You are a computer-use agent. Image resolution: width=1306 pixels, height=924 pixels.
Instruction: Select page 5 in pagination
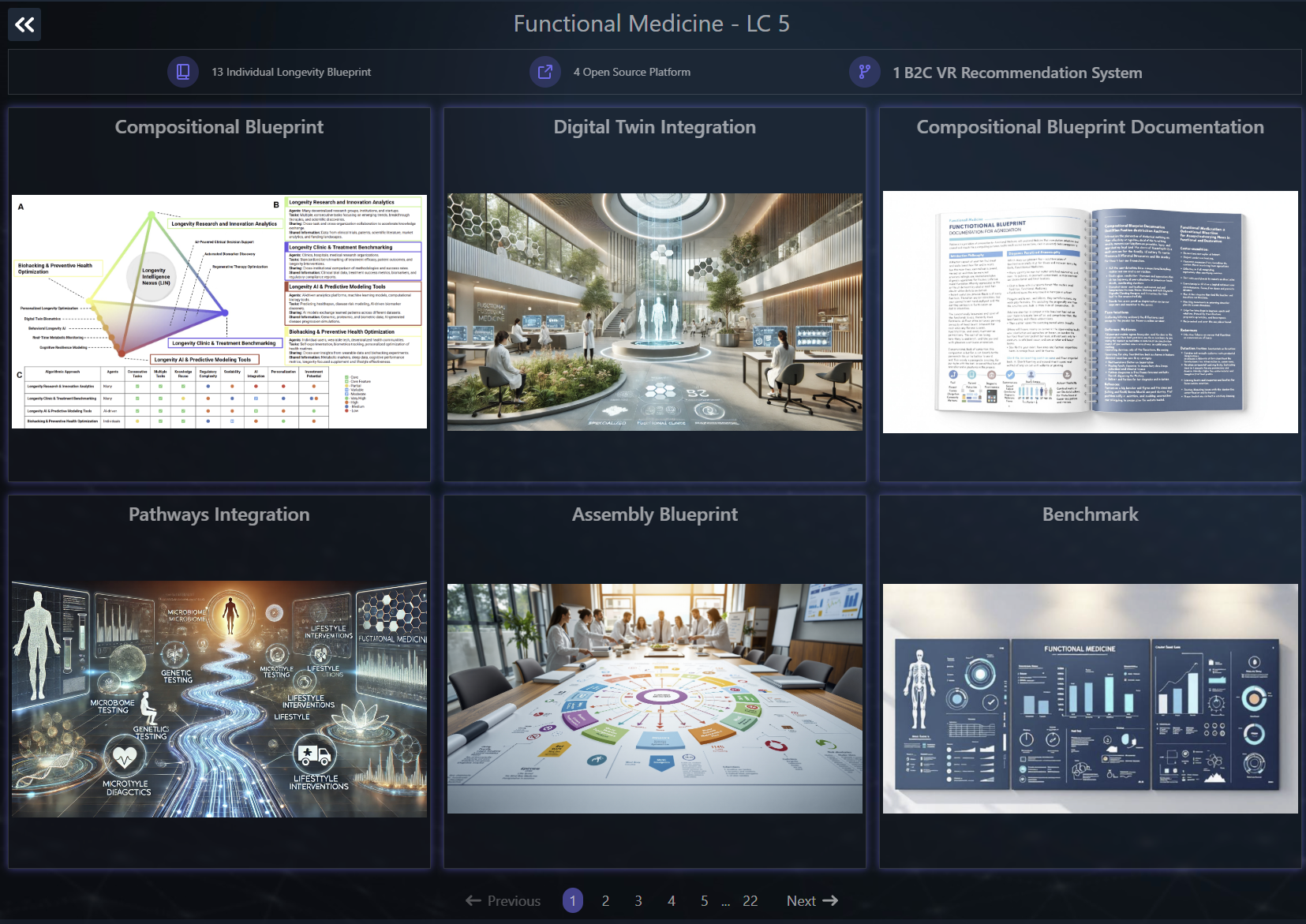pos(705,901)
